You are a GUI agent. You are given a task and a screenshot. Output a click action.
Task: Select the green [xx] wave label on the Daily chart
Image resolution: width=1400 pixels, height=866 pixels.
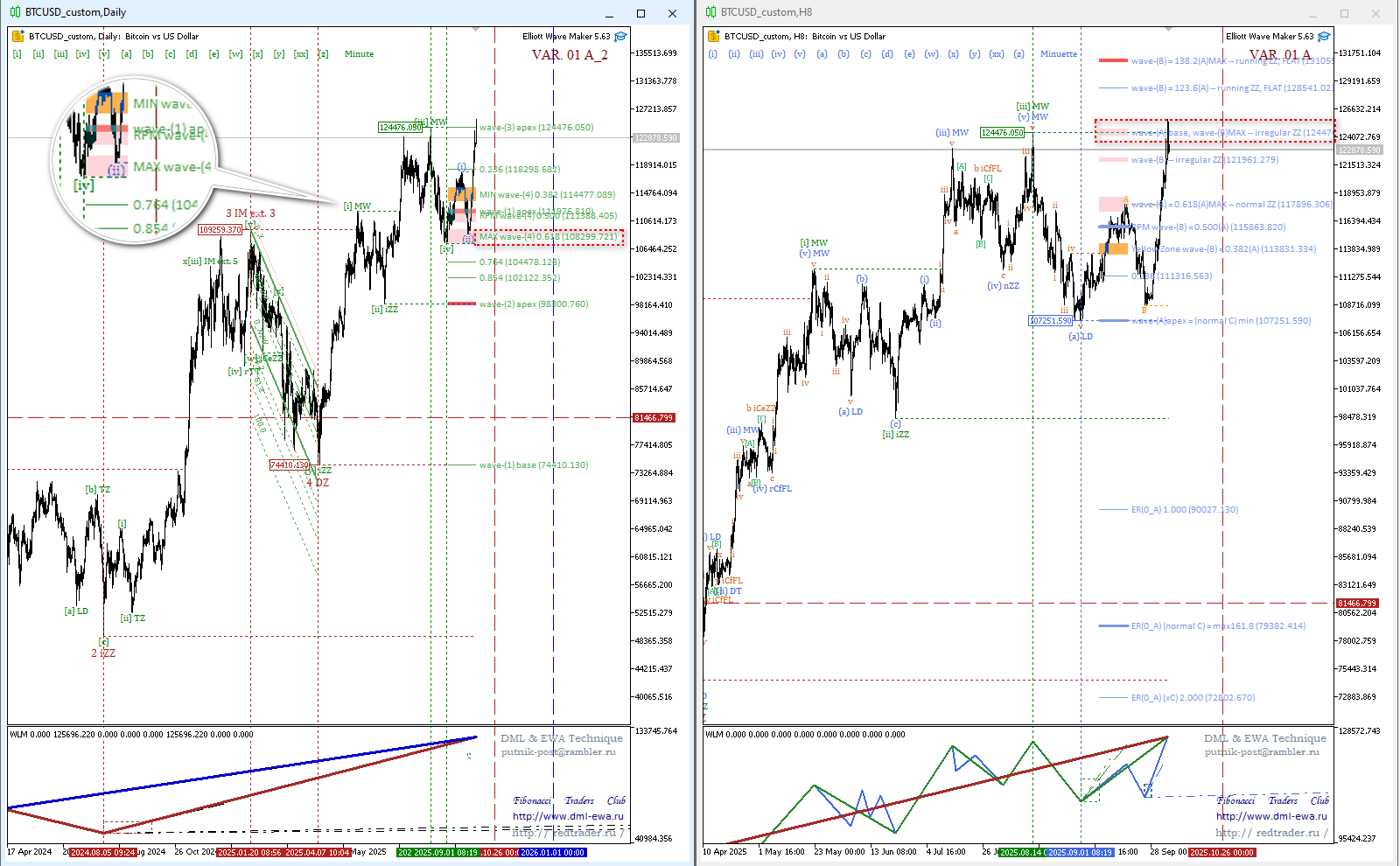300,54
